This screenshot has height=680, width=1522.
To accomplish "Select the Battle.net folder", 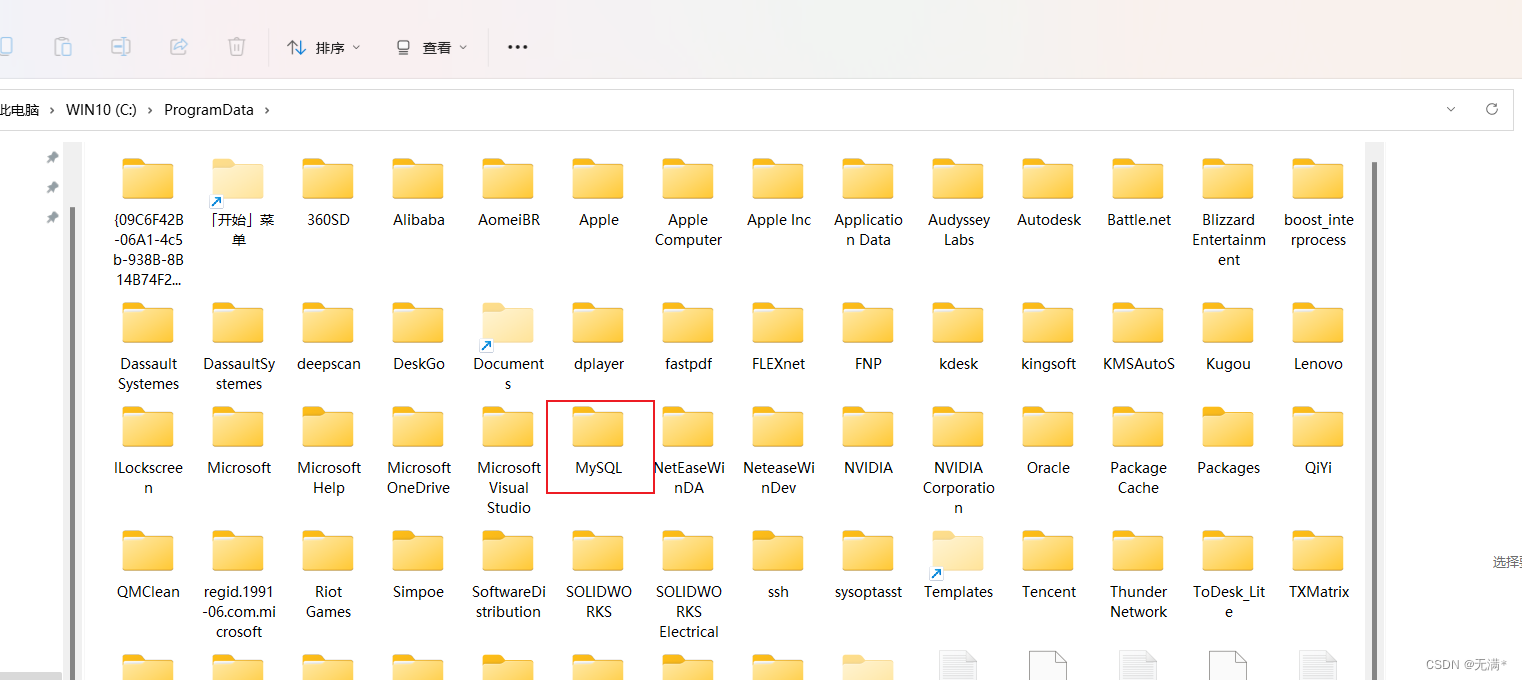I will [1138, 193].
